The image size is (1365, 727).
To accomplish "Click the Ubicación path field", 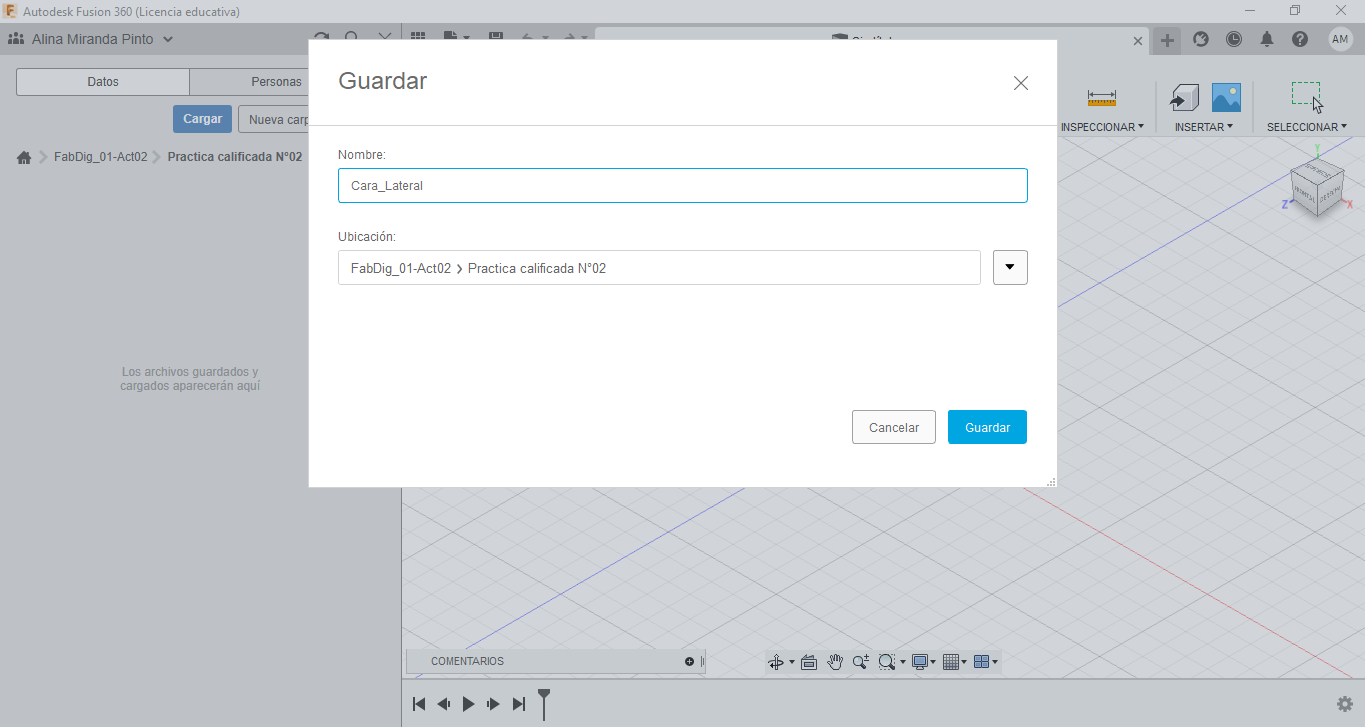I will [659, 268].
